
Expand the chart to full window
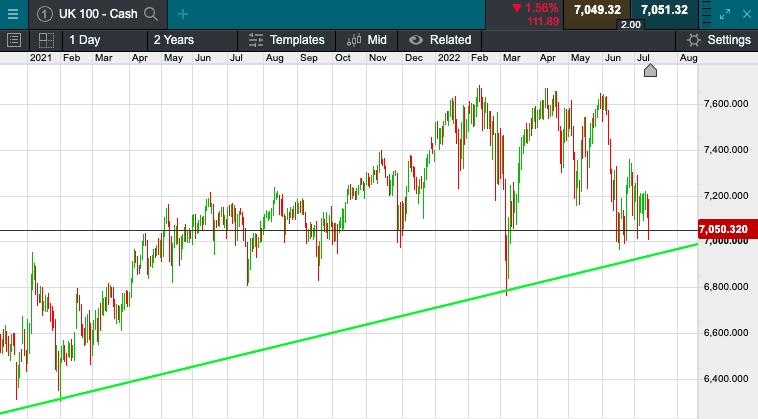point(725,14)
